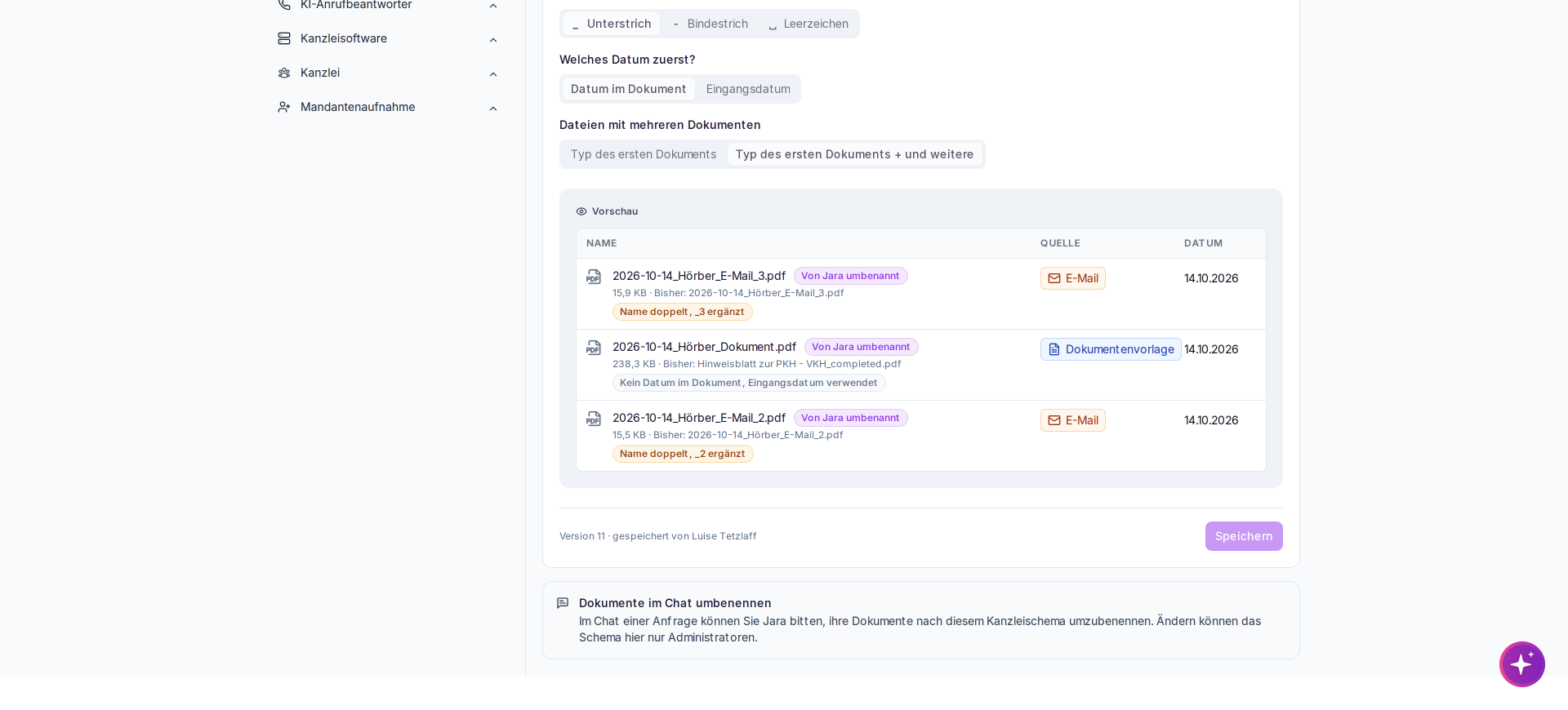Choose Eingangsdatum first
Viewport: 1568px width, 710px height.
748,89
